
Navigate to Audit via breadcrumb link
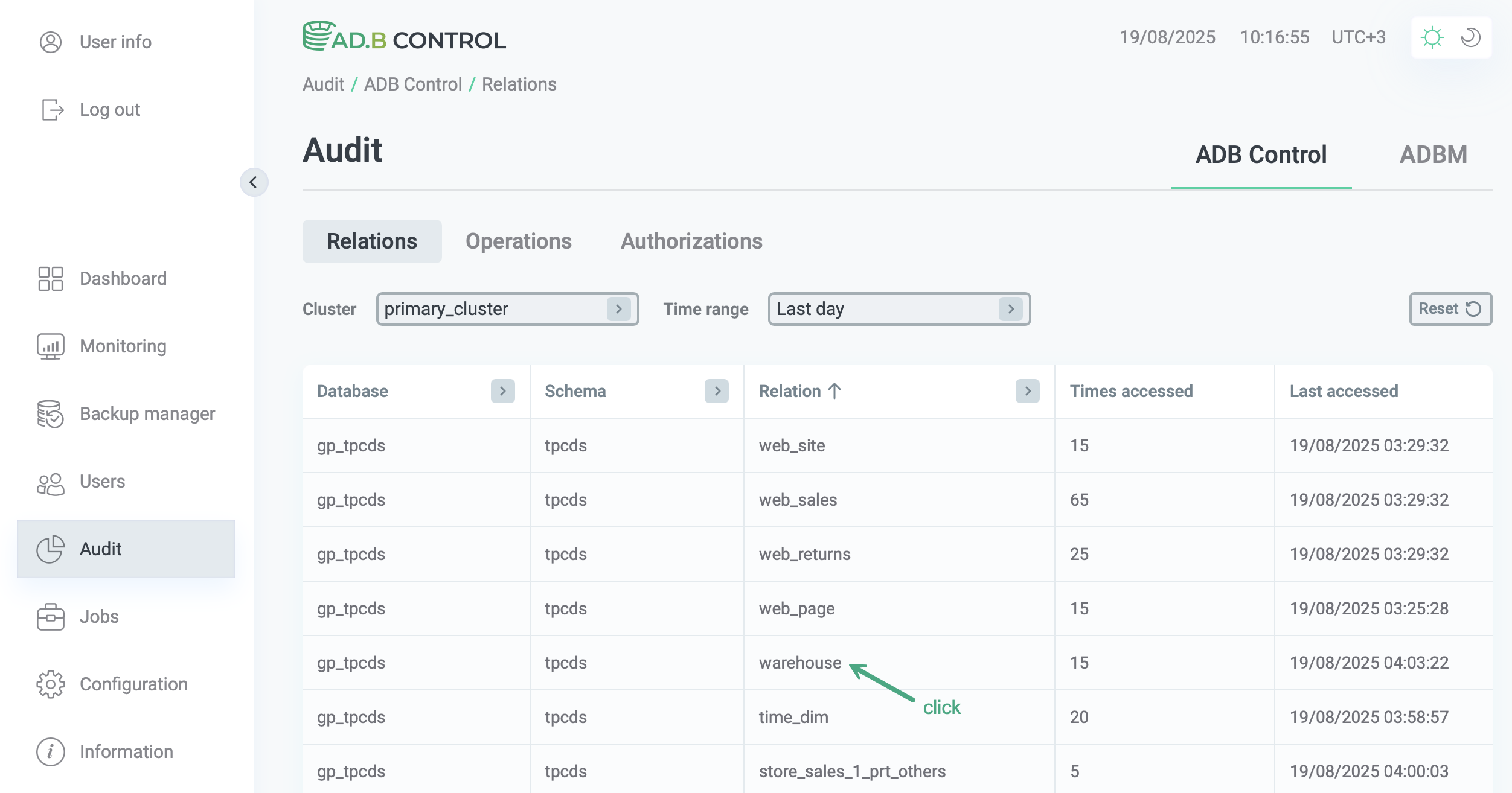click(324, 84)
